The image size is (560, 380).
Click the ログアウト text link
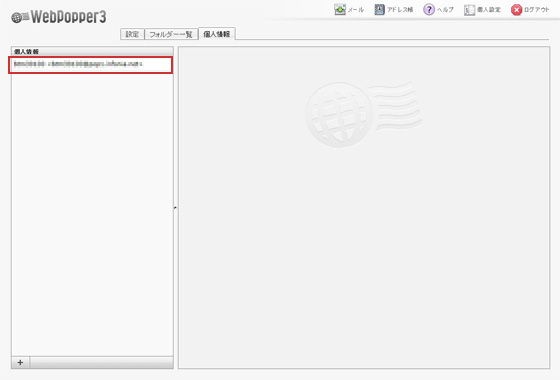point(536,10)
